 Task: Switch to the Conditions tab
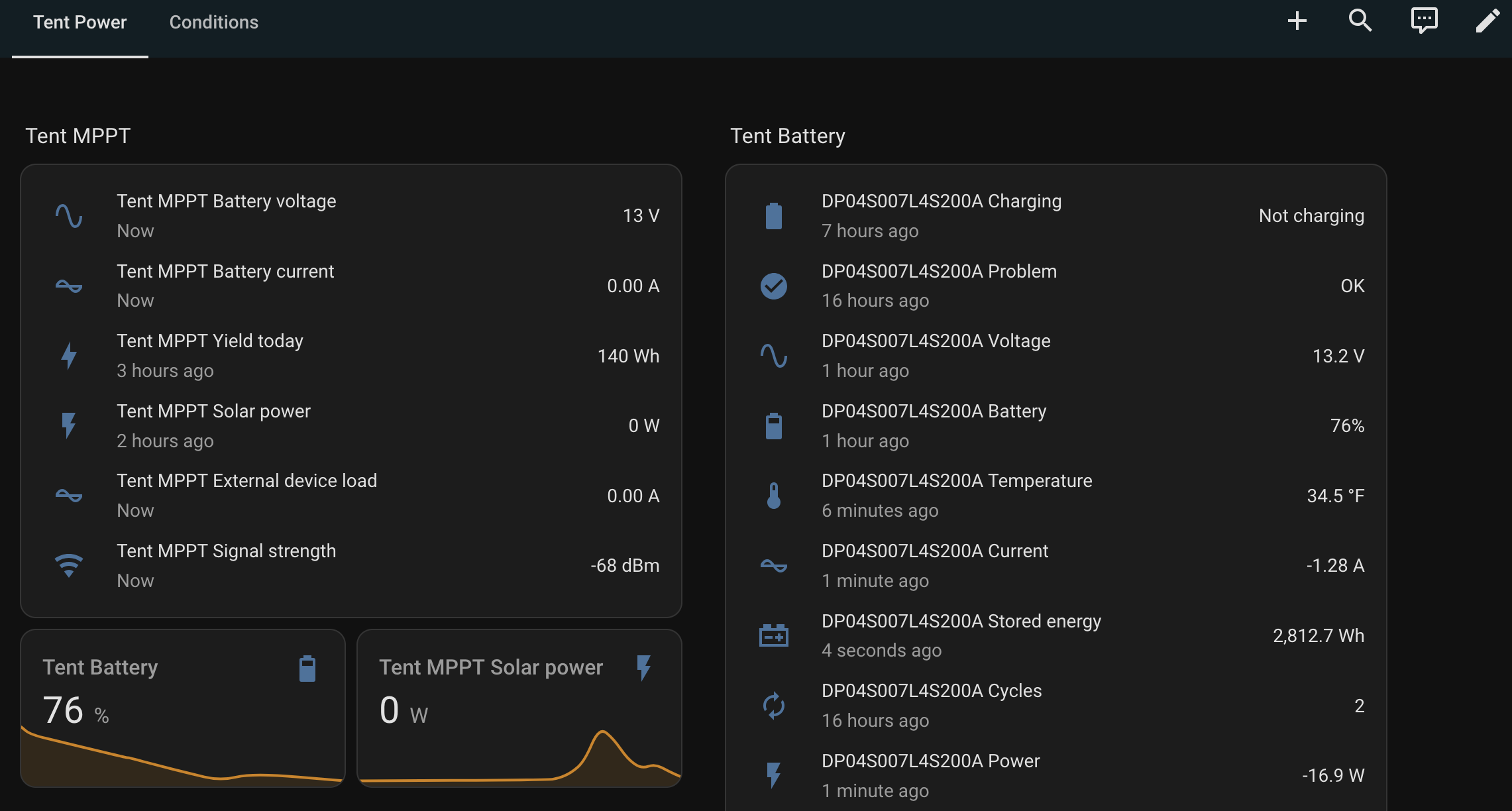pos(213,22)
